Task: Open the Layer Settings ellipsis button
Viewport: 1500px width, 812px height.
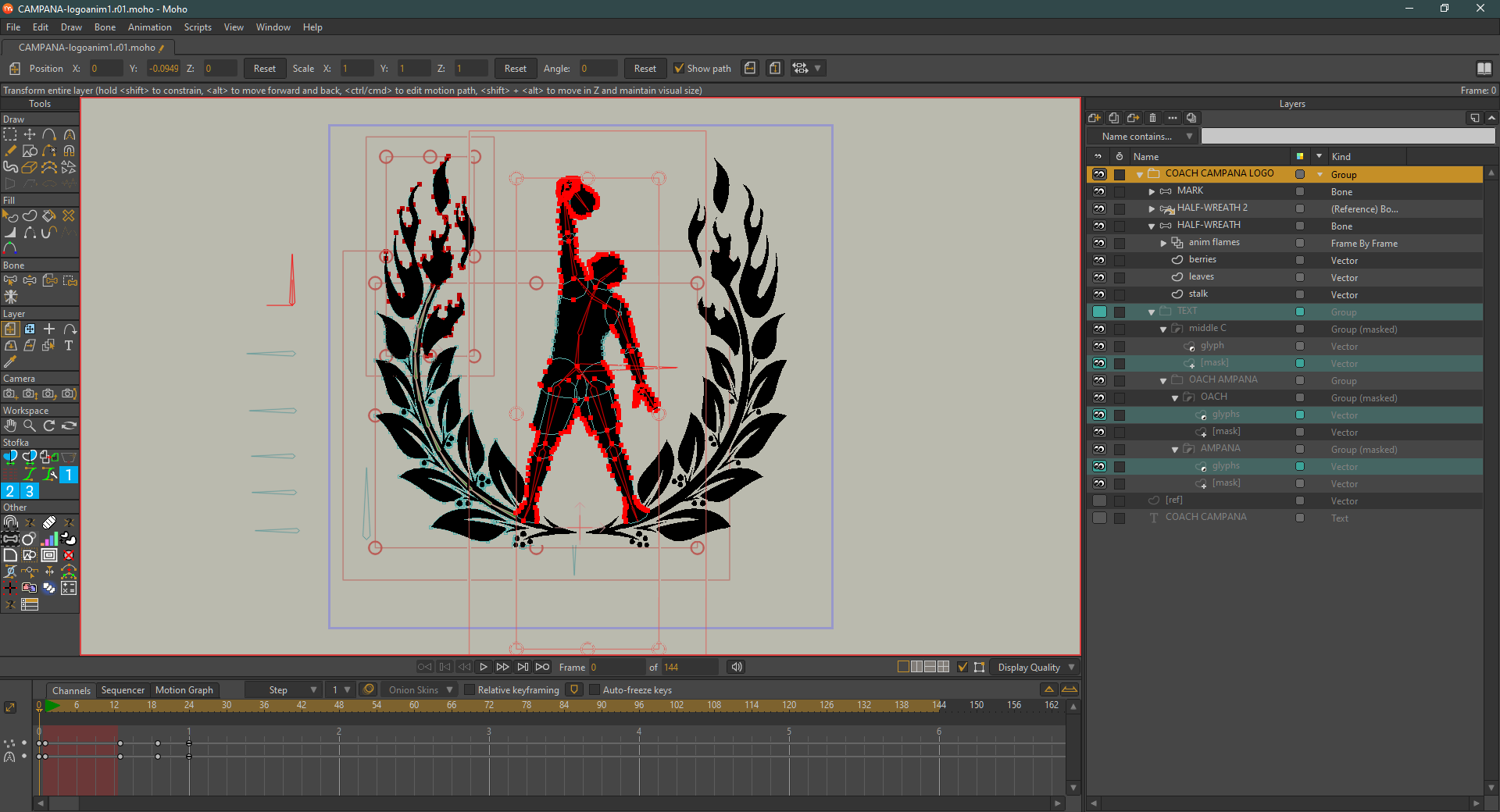Action: (1173, 118)
